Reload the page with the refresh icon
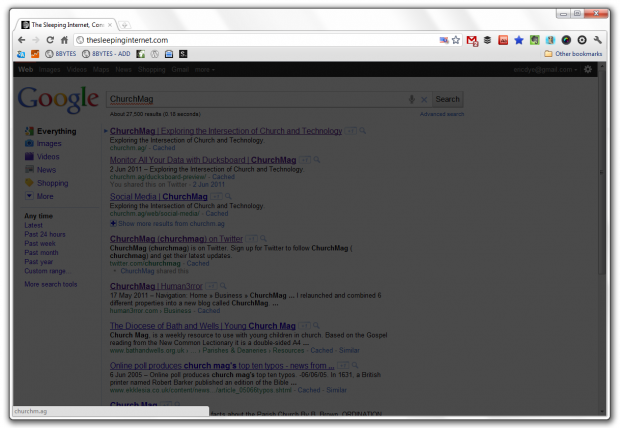 coord(50,40)
